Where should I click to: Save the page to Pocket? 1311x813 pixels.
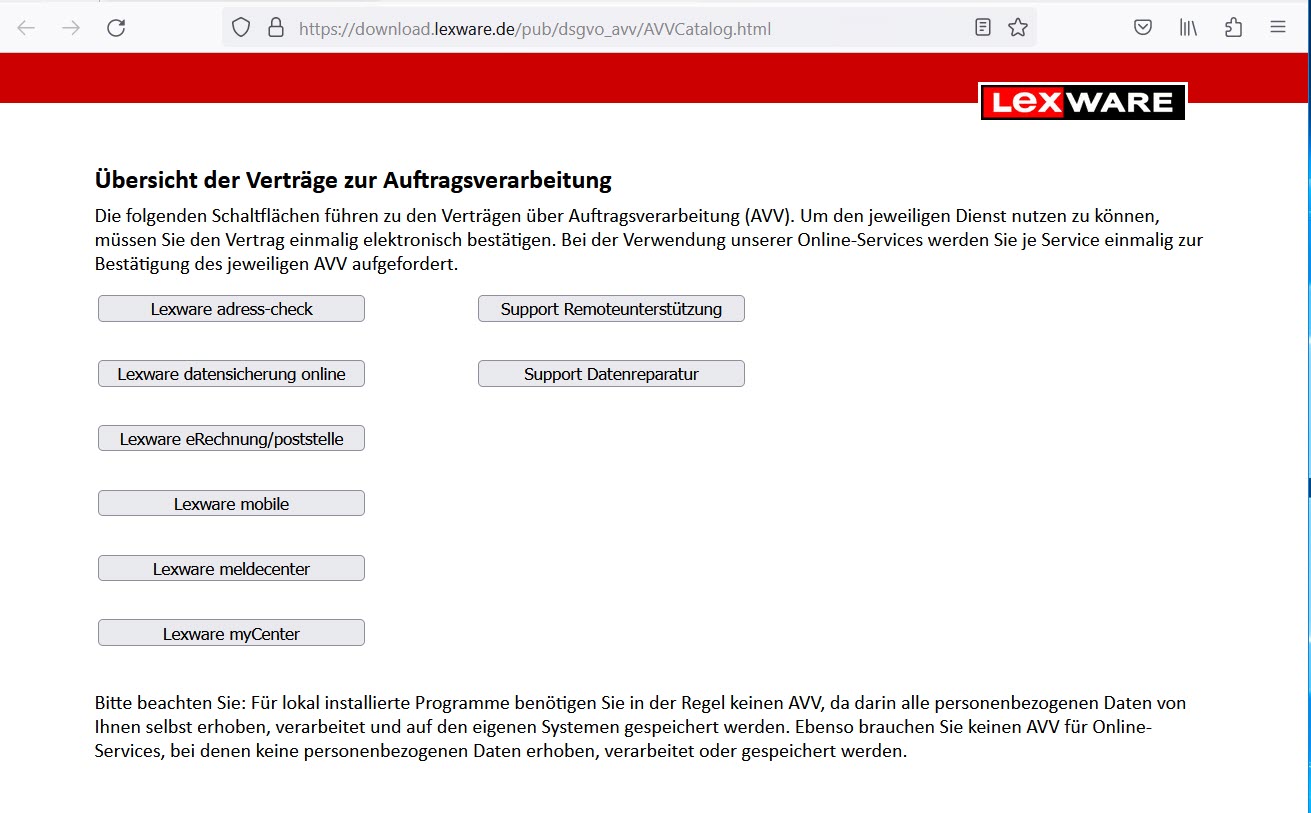1142,27
